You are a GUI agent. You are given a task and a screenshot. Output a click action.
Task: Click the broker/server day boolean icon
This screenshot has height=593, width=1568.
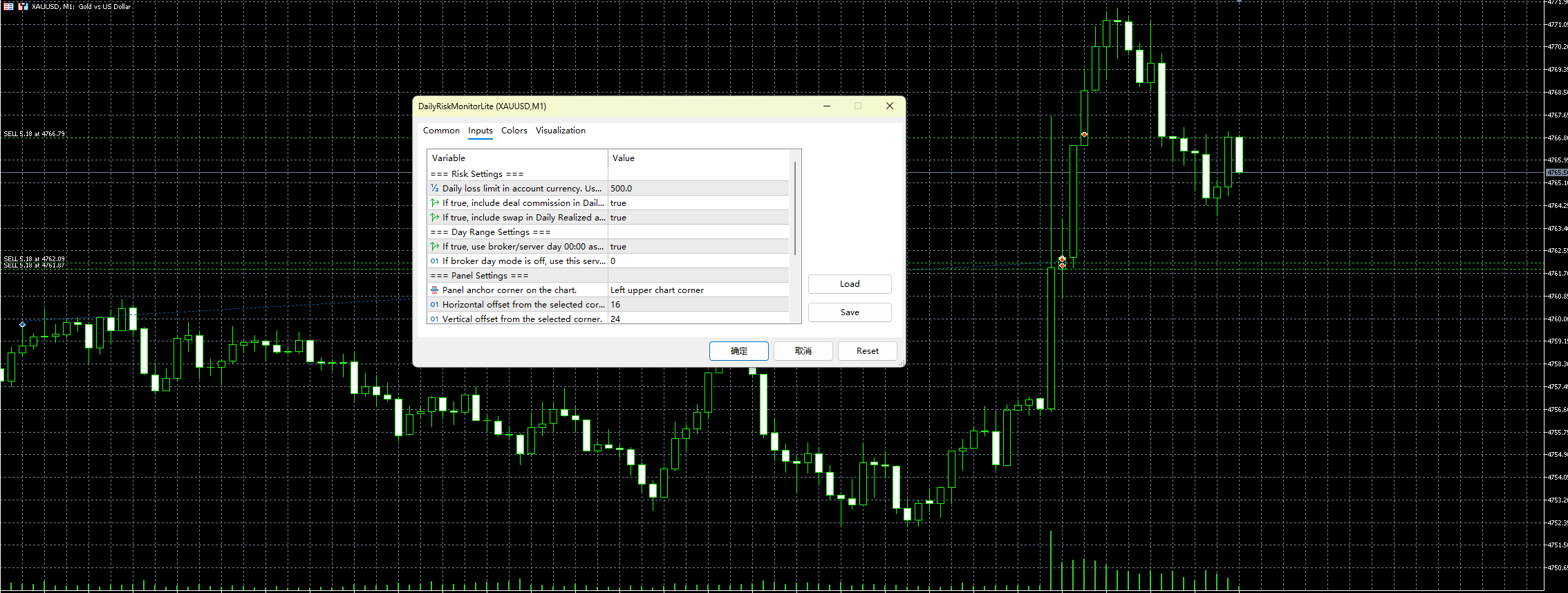click(435, 246)
